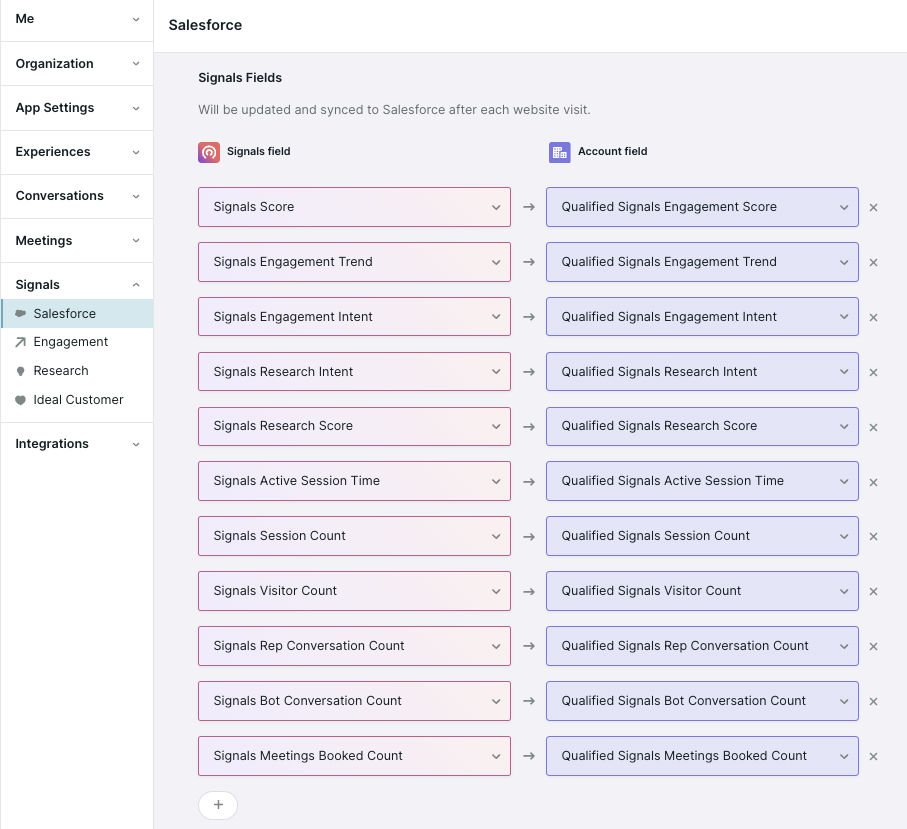Open the Signals Session Count dropdown
This screenshot has width=907, height=829.
[354, 536]
